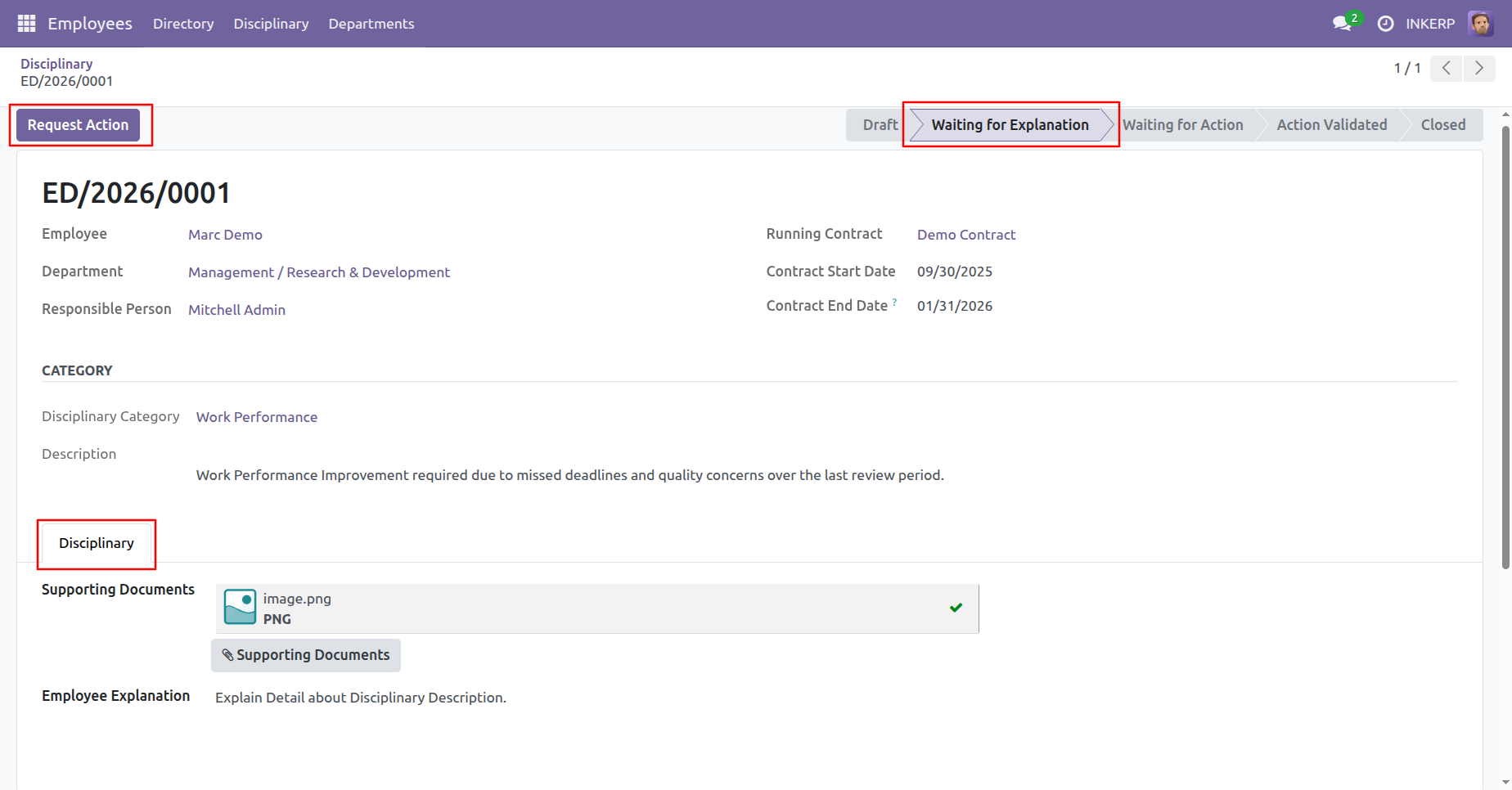This screenshot has height=790, width=1512.
Task: Click the Request Action button
Action: (x=78, y=125)
